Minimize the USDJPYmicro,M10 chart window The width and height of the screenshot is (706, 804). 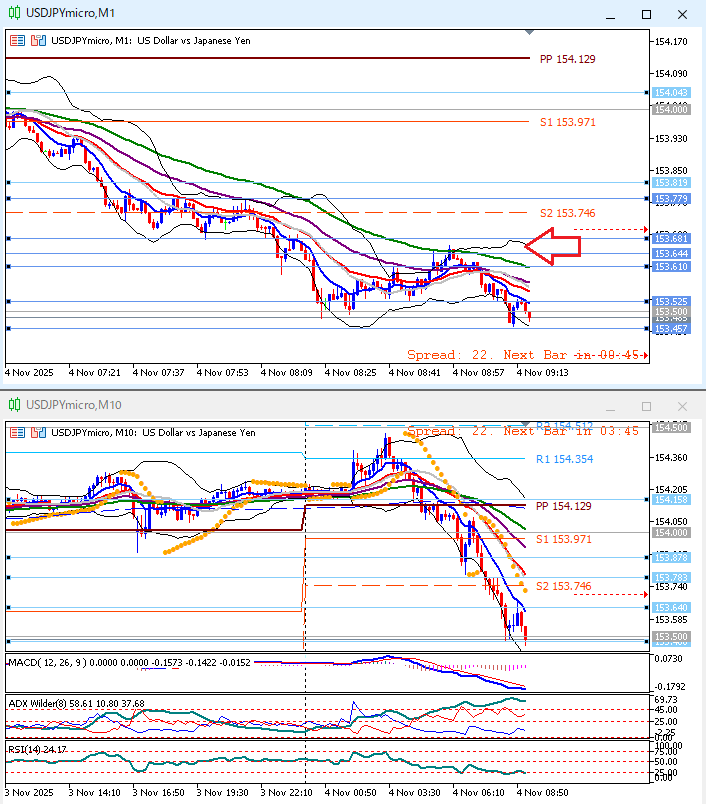click(x=614, y=406)
